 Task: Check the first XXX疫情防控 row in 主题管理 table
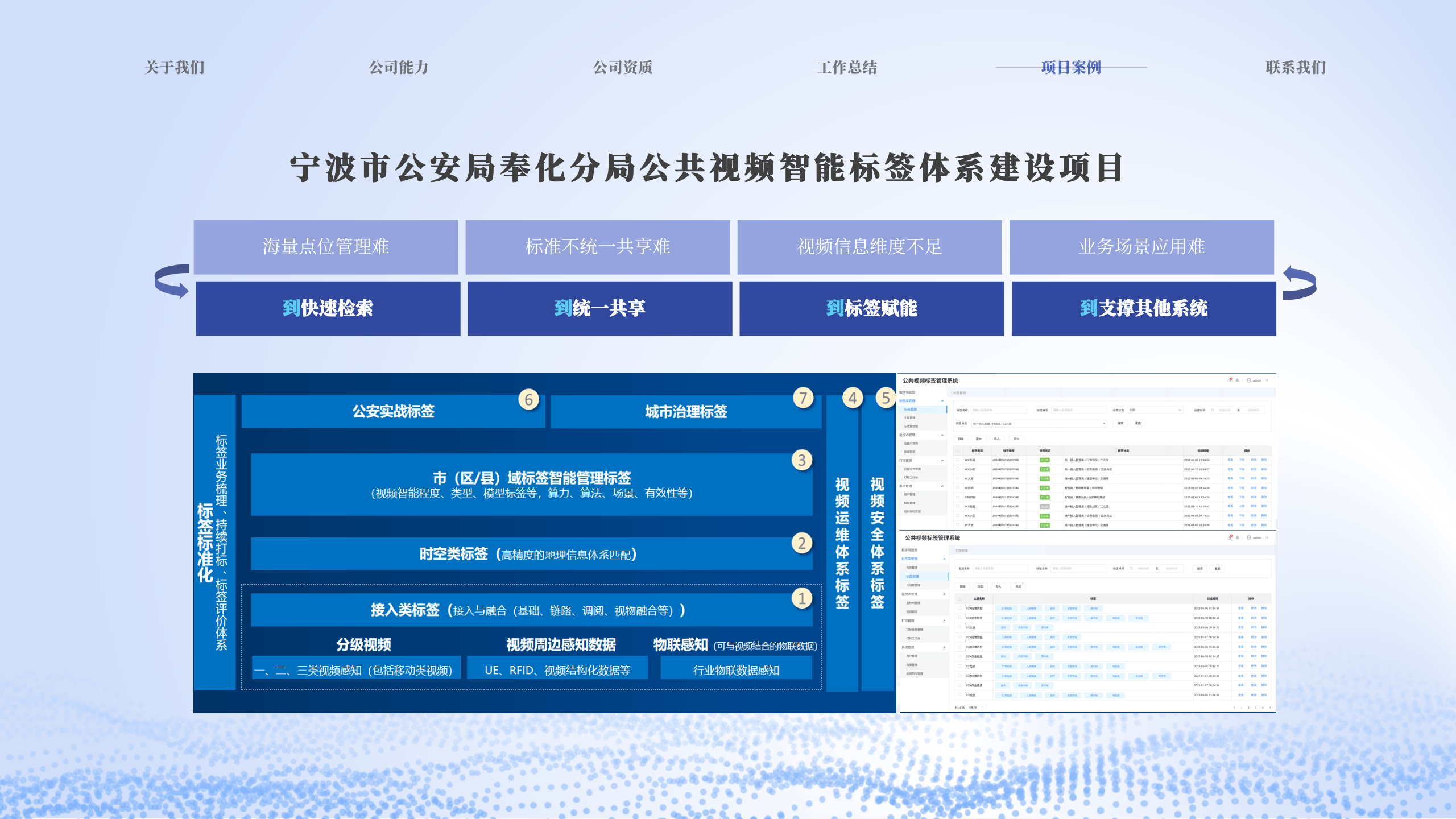[960, 608]
